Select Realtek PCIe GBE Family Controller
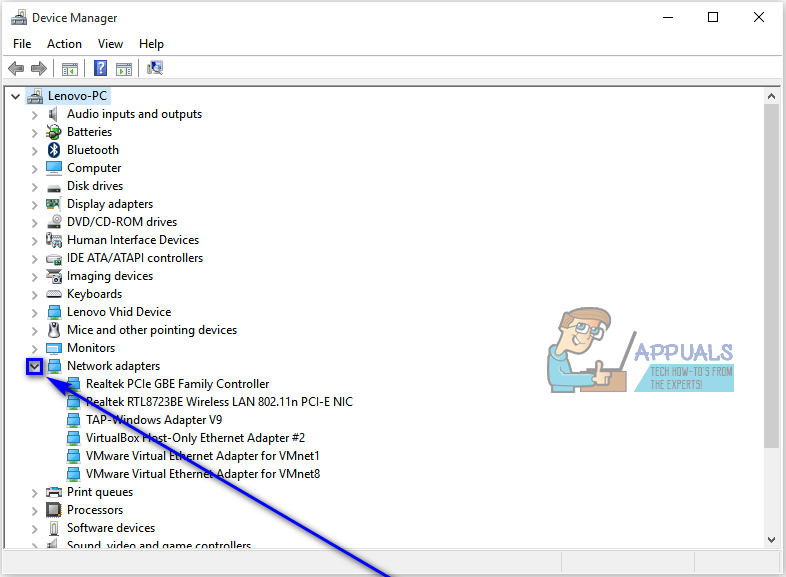The width and height of the screenshot is (786, 577). pyautogui.click(x=177, y=384)
